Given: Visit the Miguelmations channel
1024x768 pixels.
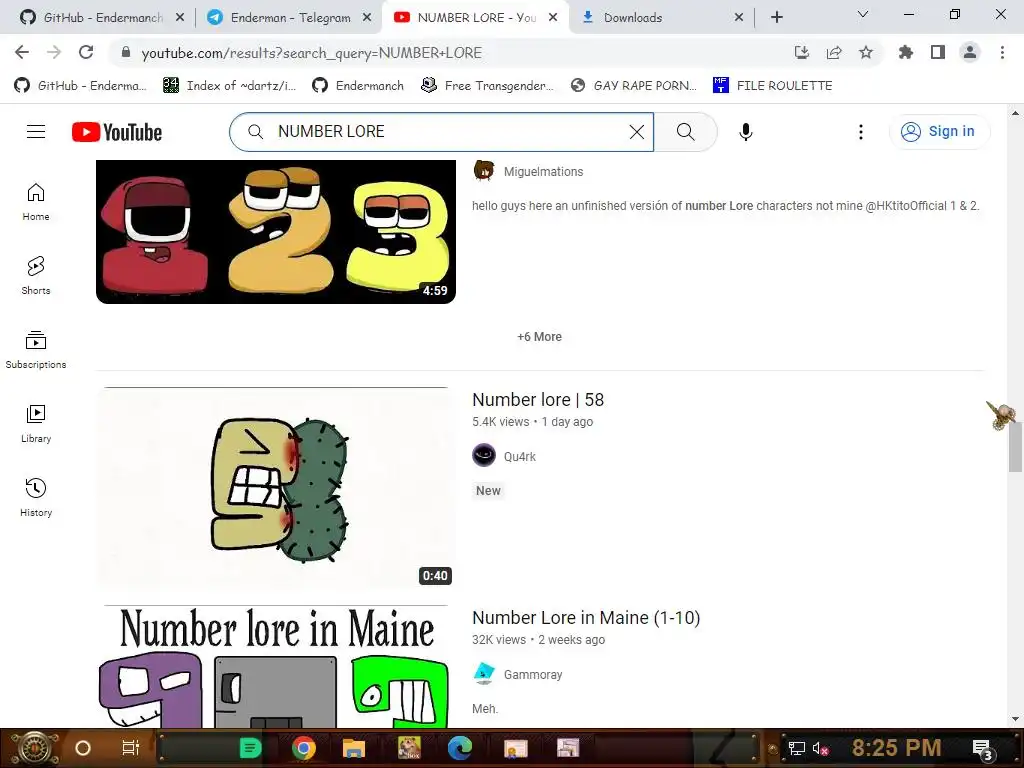Looking at the screenshot, I should coord(543,172).
